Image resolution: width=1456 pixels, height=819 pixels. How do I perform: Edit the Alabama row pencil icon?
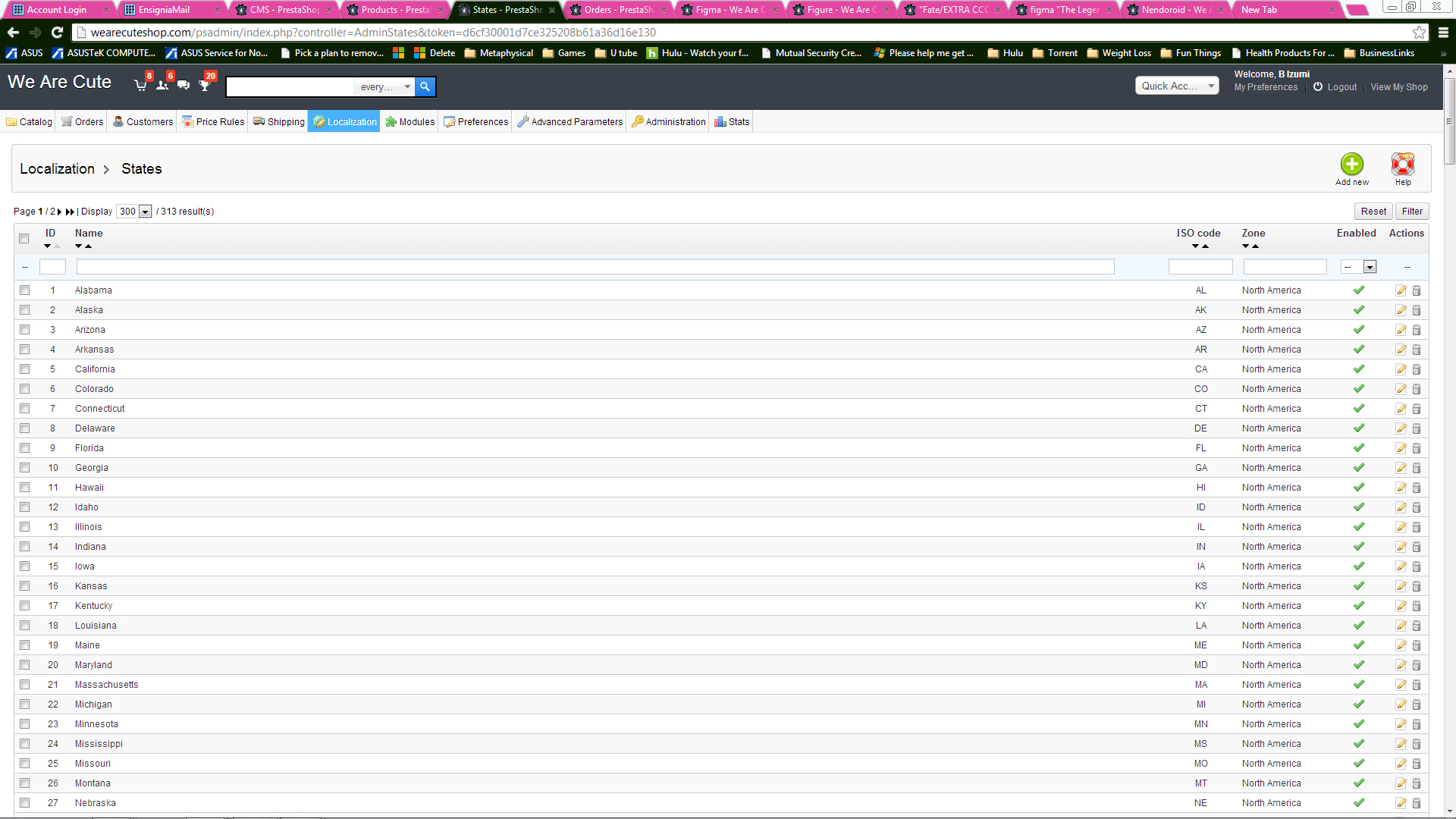pyautogui.click(x=1401, y=290)
